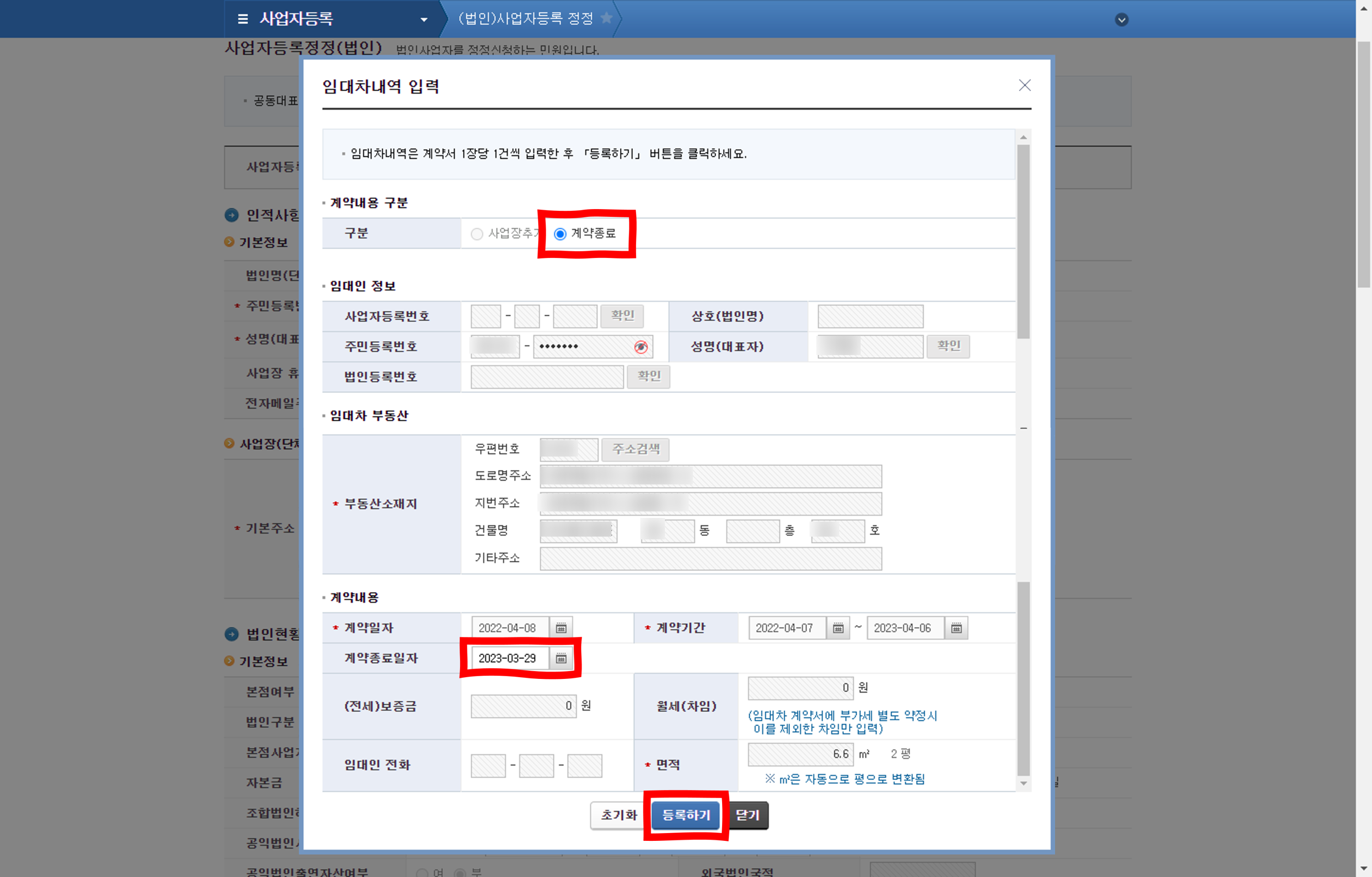This screenshot has height=877, width=1372.
Task: Open calendar icon for 계약일자 field
Action: pos(561,628)
